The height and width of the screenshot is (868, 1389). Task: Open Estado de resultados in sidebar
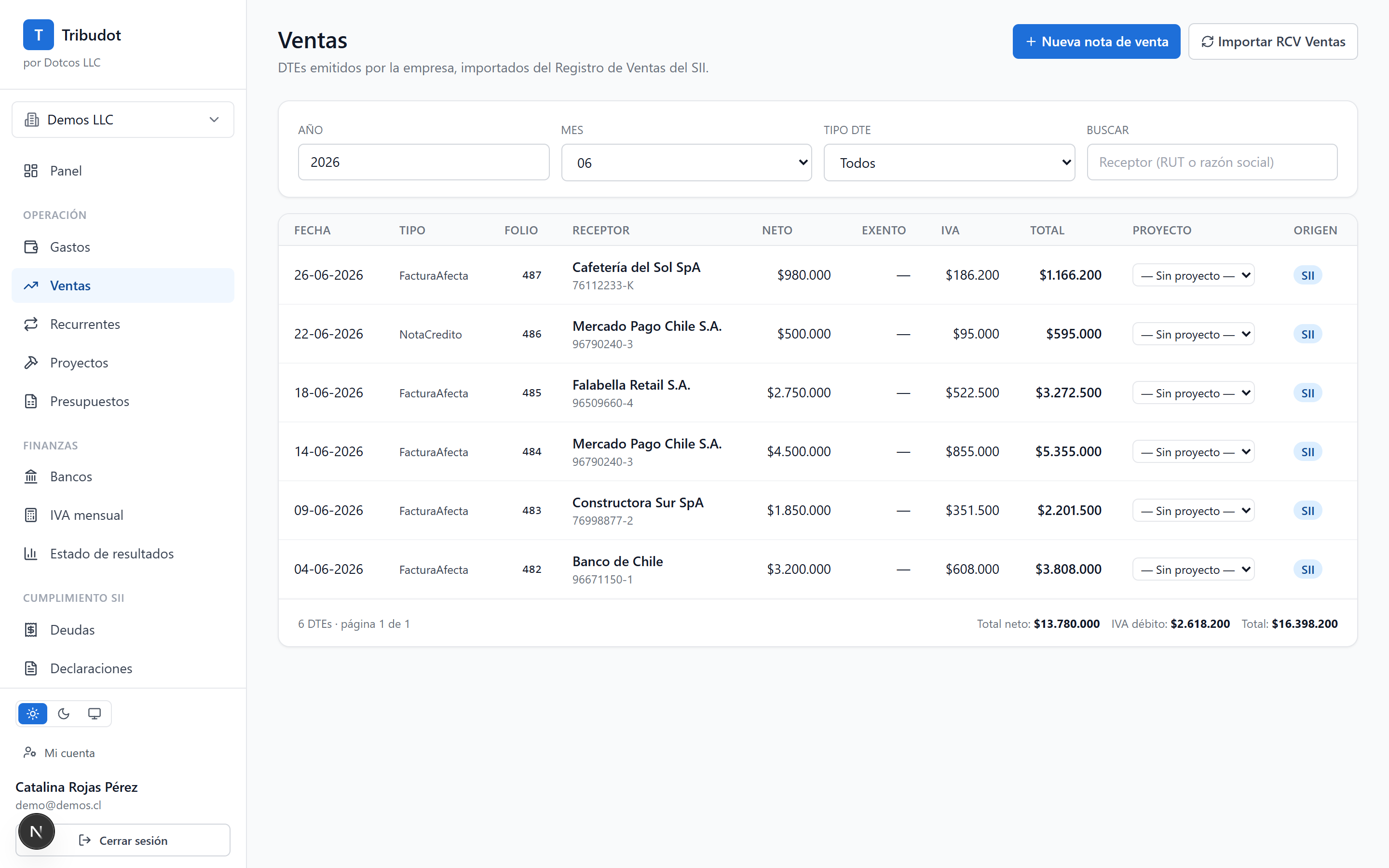pyautogui.click(x=123, y=554)
